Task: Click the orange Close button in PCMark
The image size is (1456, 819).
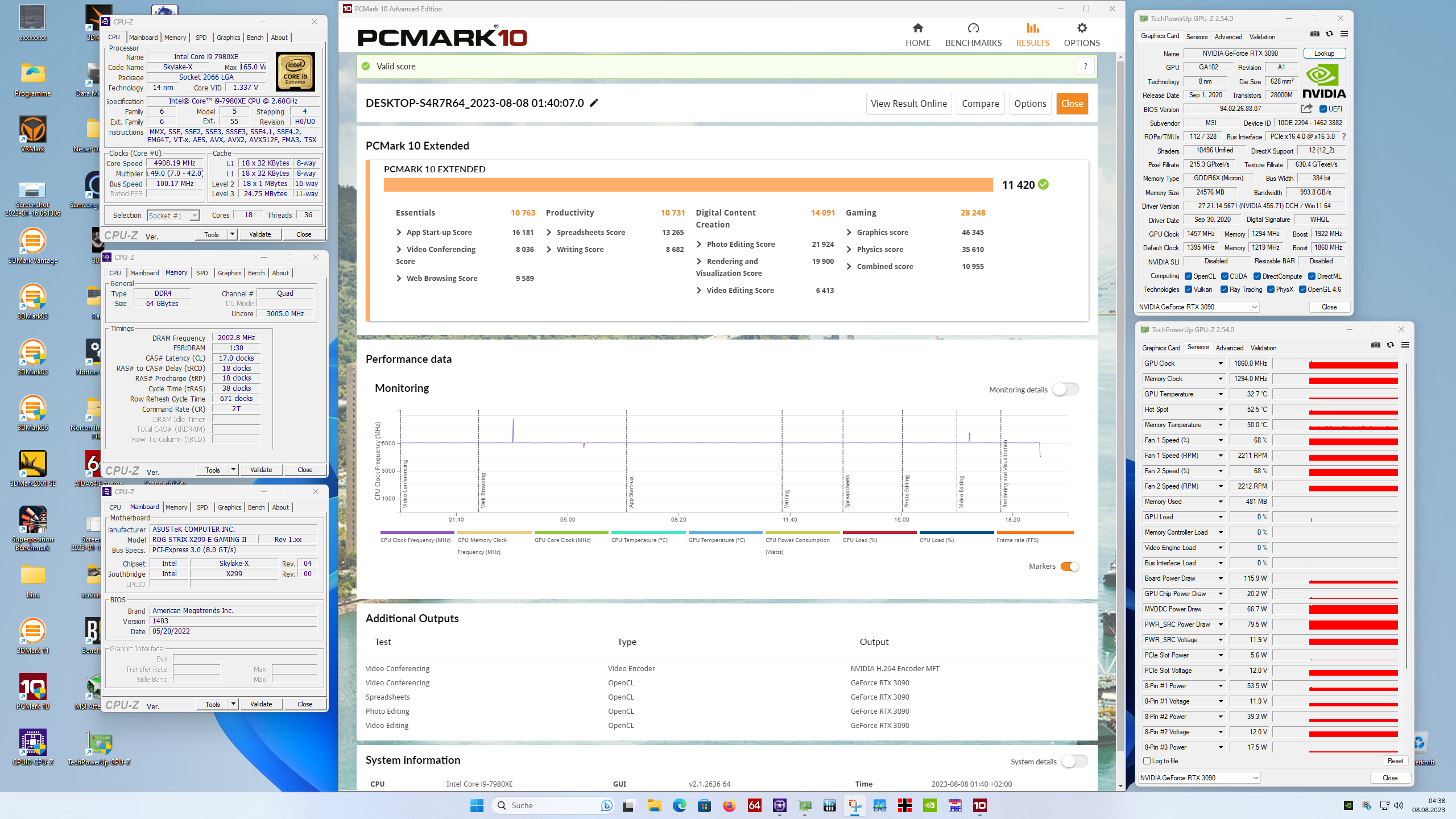Action: point(1072,104)
